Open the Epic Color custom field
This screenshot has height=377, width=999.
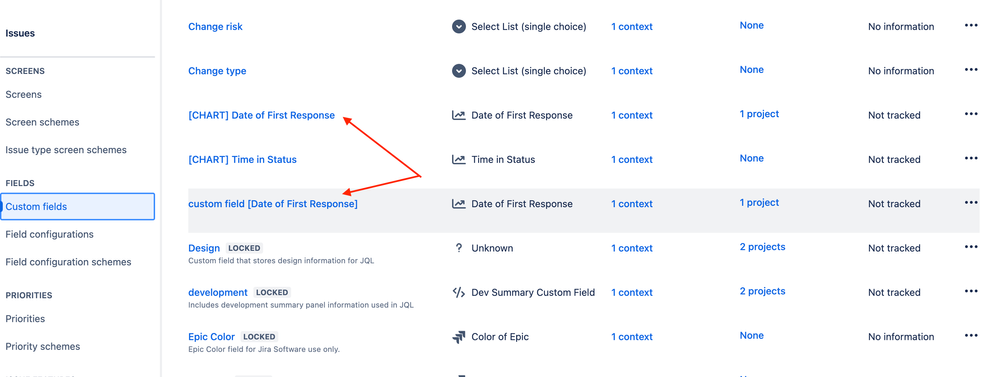(212, 336)
